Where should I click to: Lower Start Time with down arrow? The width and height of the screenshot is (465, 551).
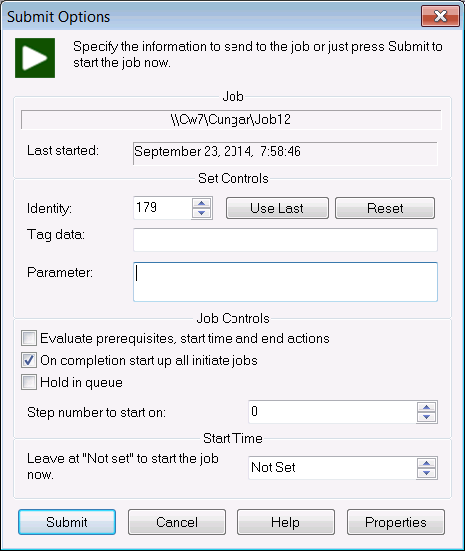pos(426,473)
